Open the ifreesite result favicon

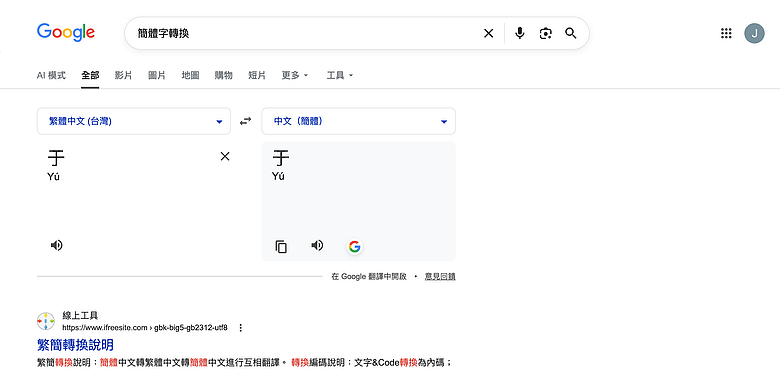click(46, 321)
